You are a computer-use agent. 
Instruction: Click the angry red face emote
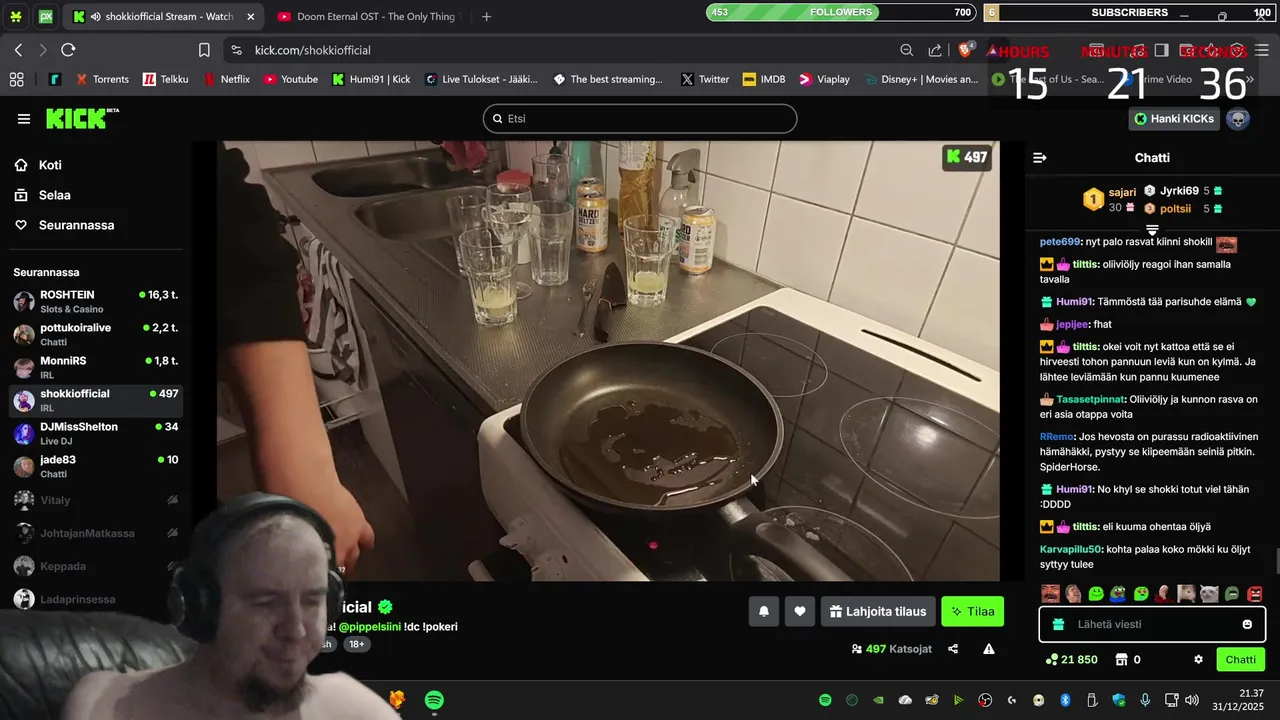tap(1255, 594)
